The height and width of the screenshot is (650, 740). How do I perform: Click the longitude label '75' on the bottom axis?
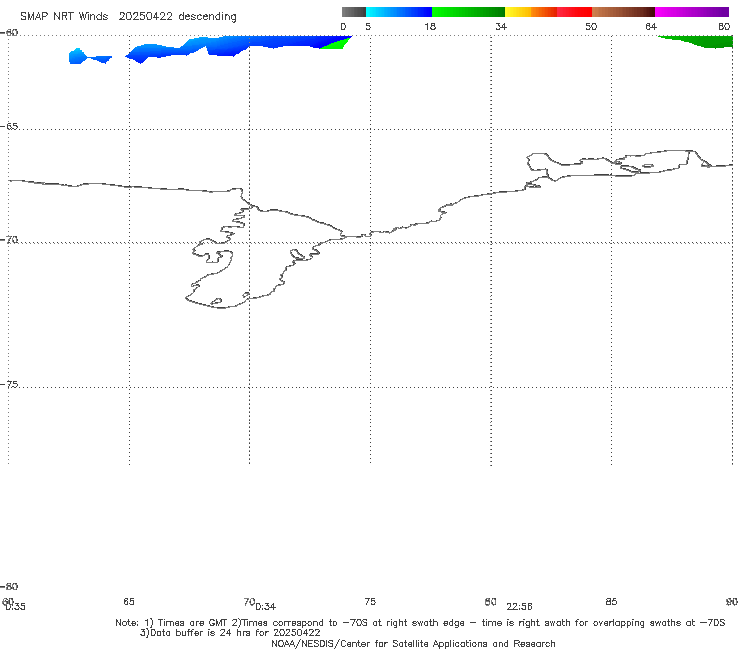pyautogui.click(x=370, y=601)
